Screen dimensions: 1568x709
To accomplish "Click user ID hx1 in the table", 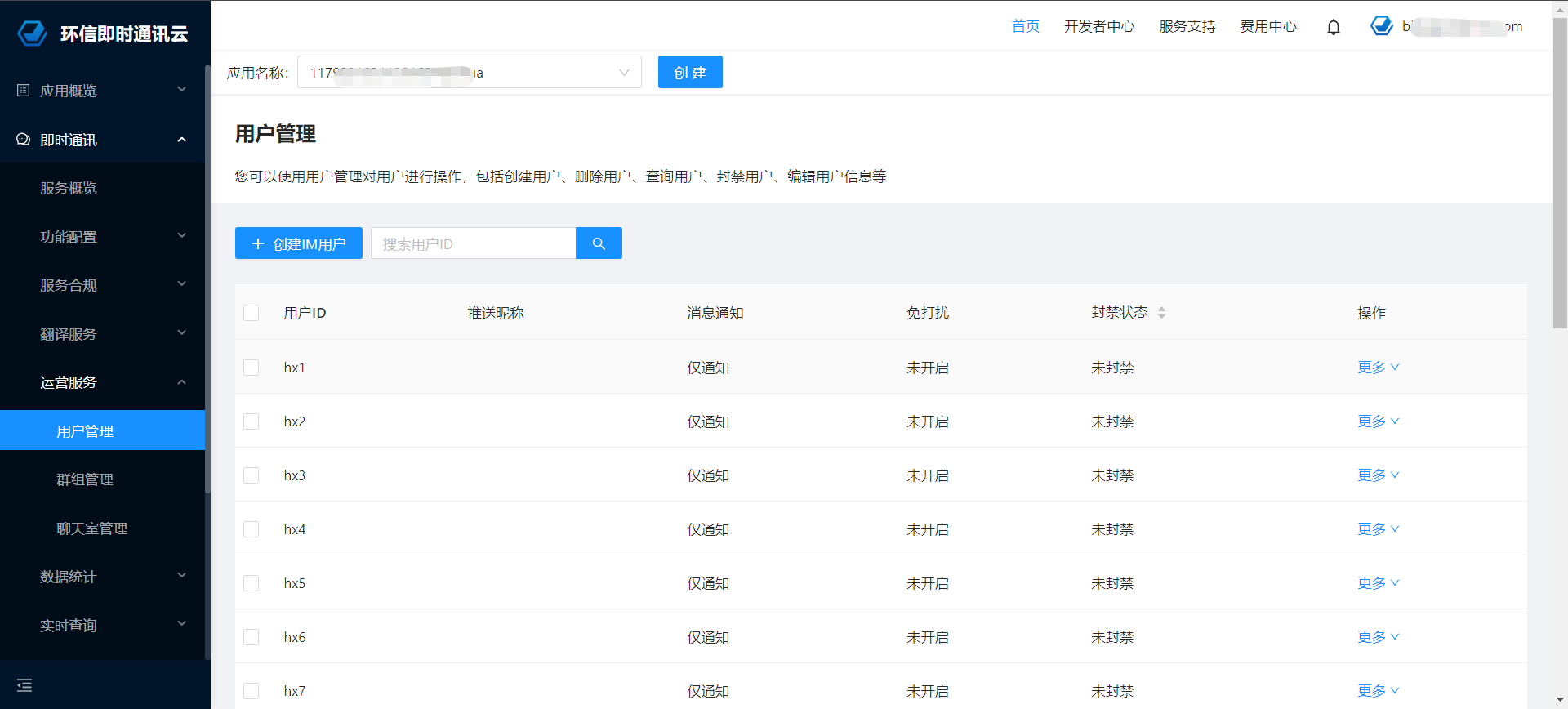I will [295, 368].
